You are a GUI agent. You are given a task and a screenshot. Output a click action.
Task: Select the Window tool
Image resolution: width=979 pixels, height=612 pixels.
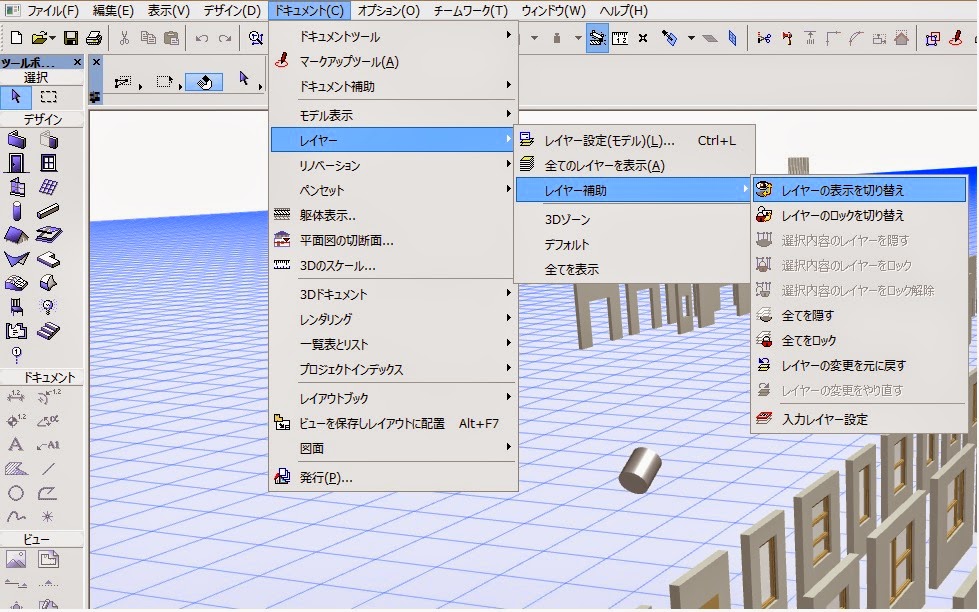click(48, 163)
